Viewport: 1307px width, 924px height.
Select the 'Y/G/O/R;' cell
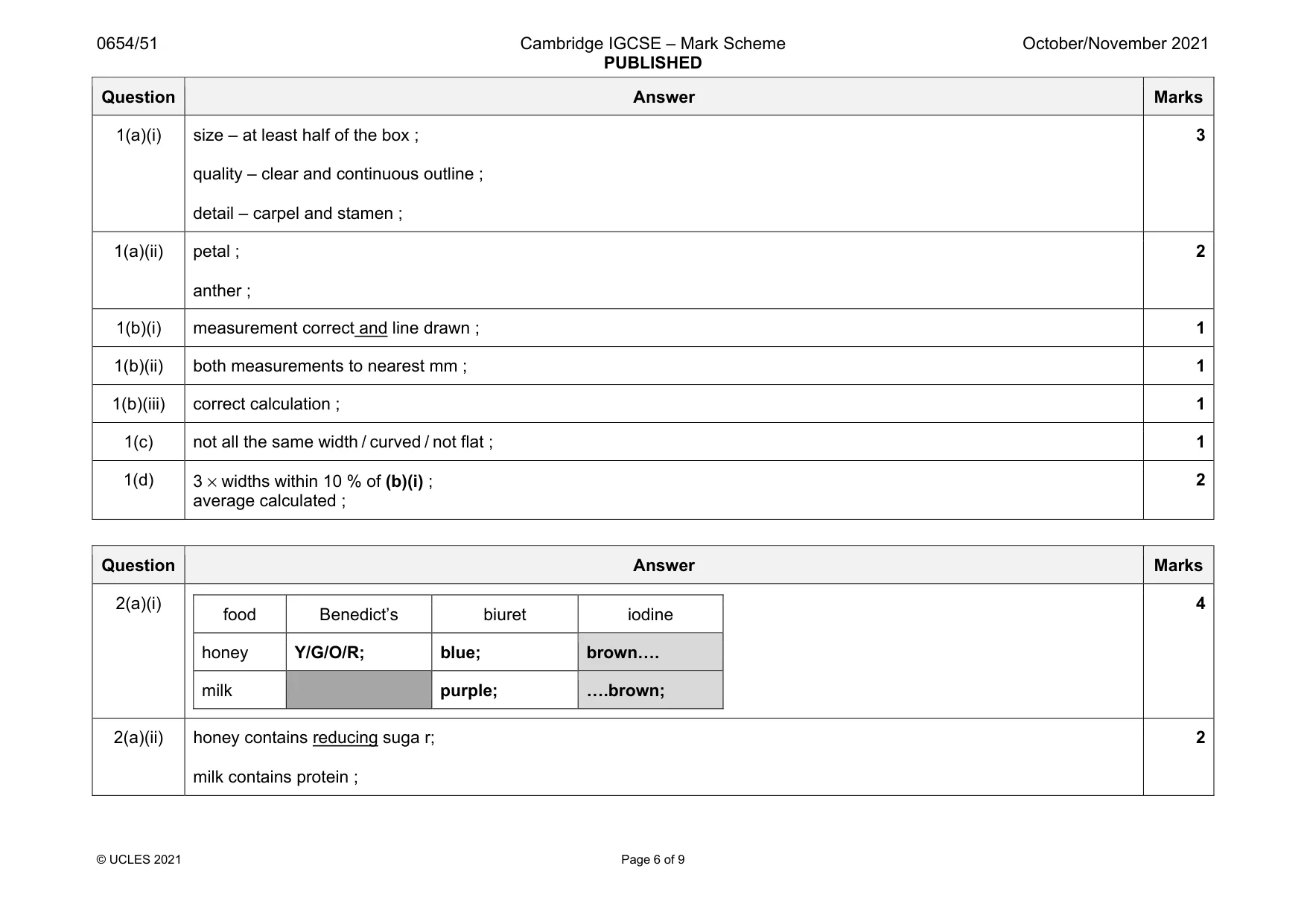(359, 652)
